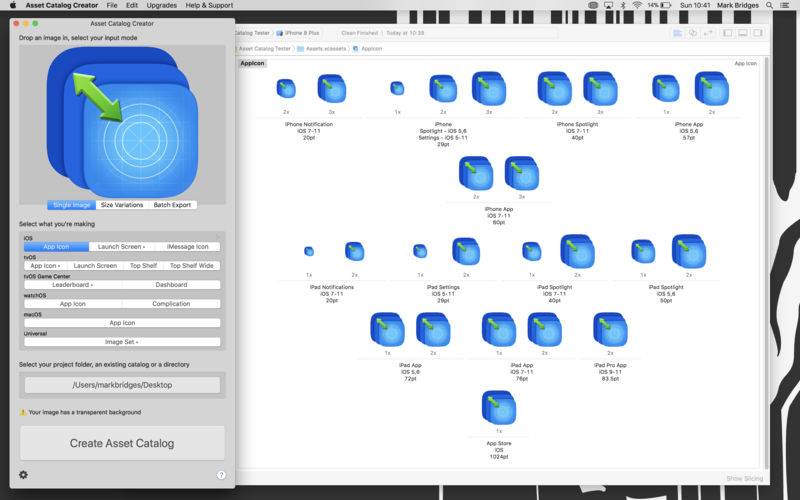Open the Universal Image Set dropdown
800x500 pixels.
pos(122,342)
